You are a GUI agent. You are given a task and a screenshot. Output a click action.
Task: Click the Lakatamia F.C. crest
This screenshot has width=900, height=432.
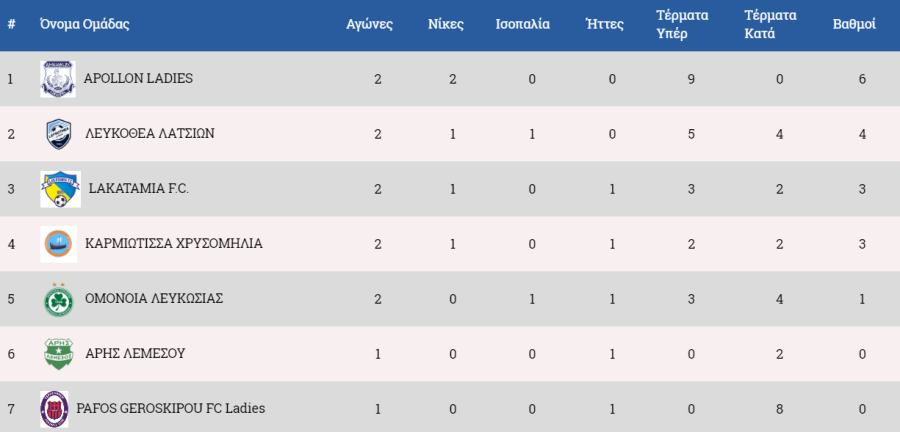tap(60, 189)
